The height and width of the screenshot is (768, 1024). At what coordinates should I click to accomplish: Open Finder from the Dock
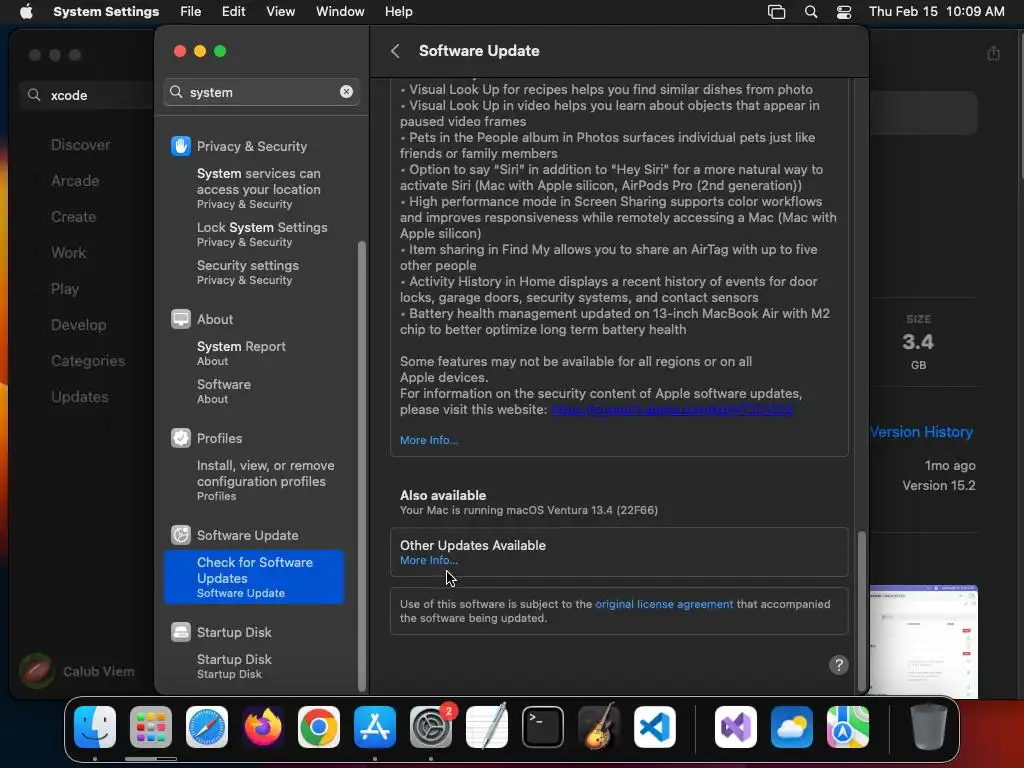95,727
